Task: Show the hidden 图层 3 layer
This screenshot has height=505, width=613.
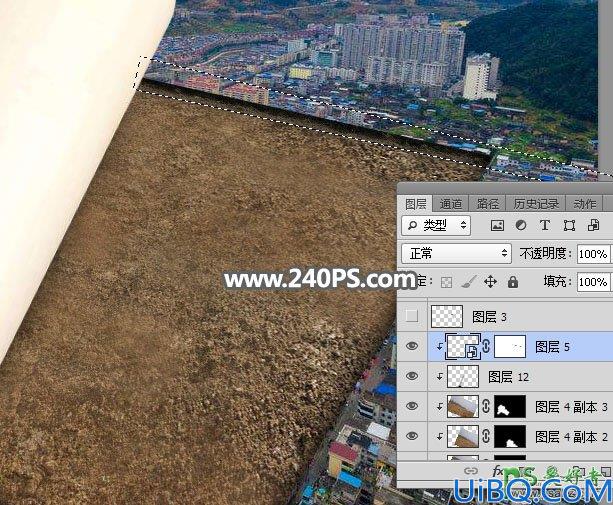Action: [412, 316]
